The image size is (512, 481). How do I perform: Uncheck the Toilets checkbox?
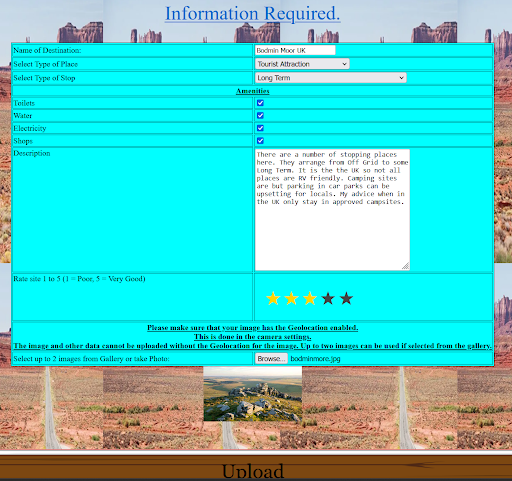260,103
